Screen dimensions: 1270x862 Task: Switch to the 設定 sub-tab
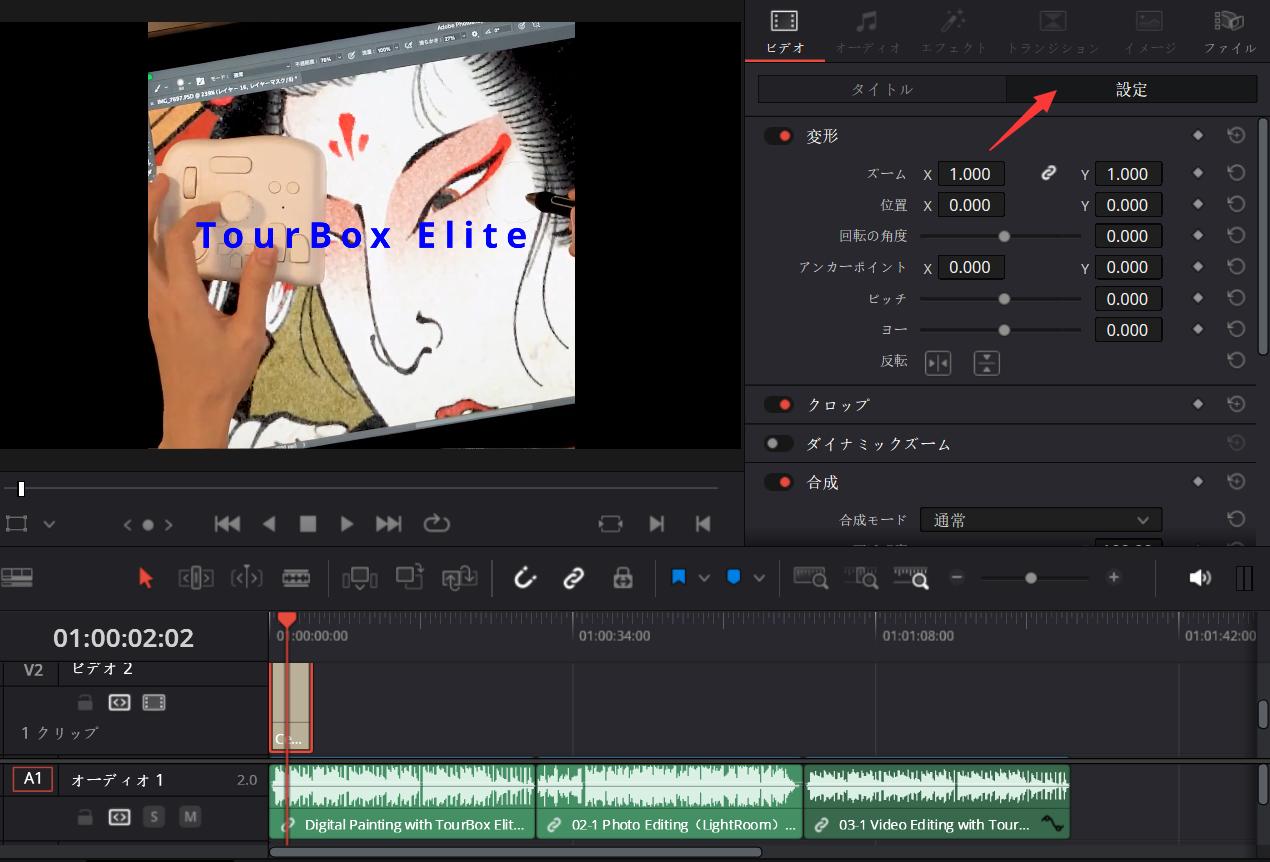(1131, 89)
